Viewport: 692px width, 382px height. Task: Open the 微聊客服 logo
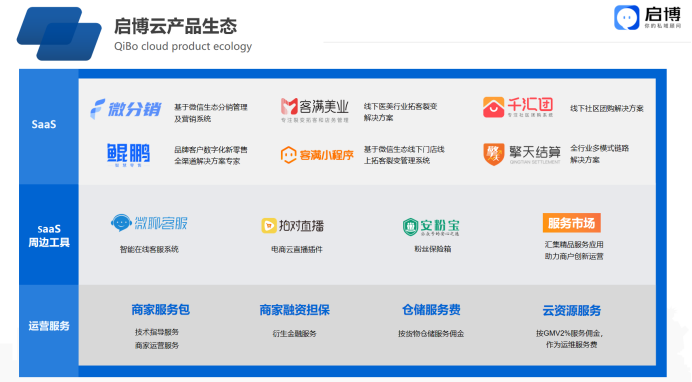149,223
